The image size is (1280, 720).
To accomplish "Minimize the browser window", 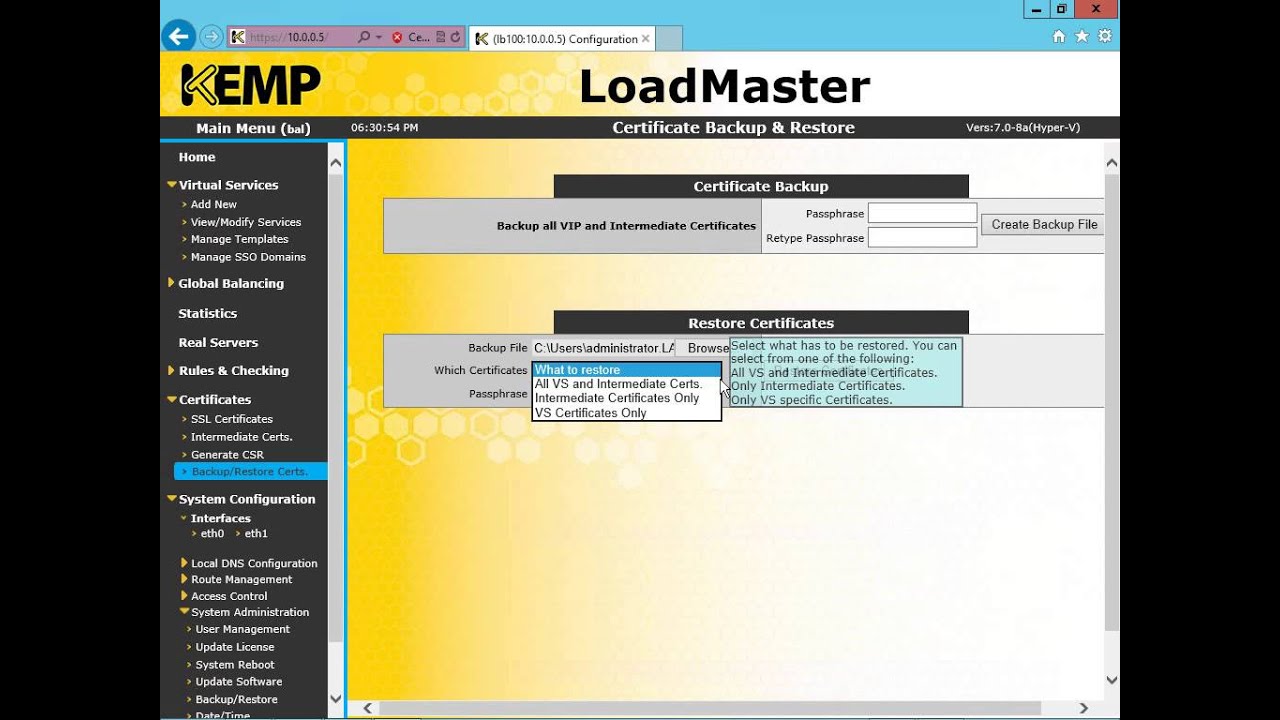I will coord(1036,9).
